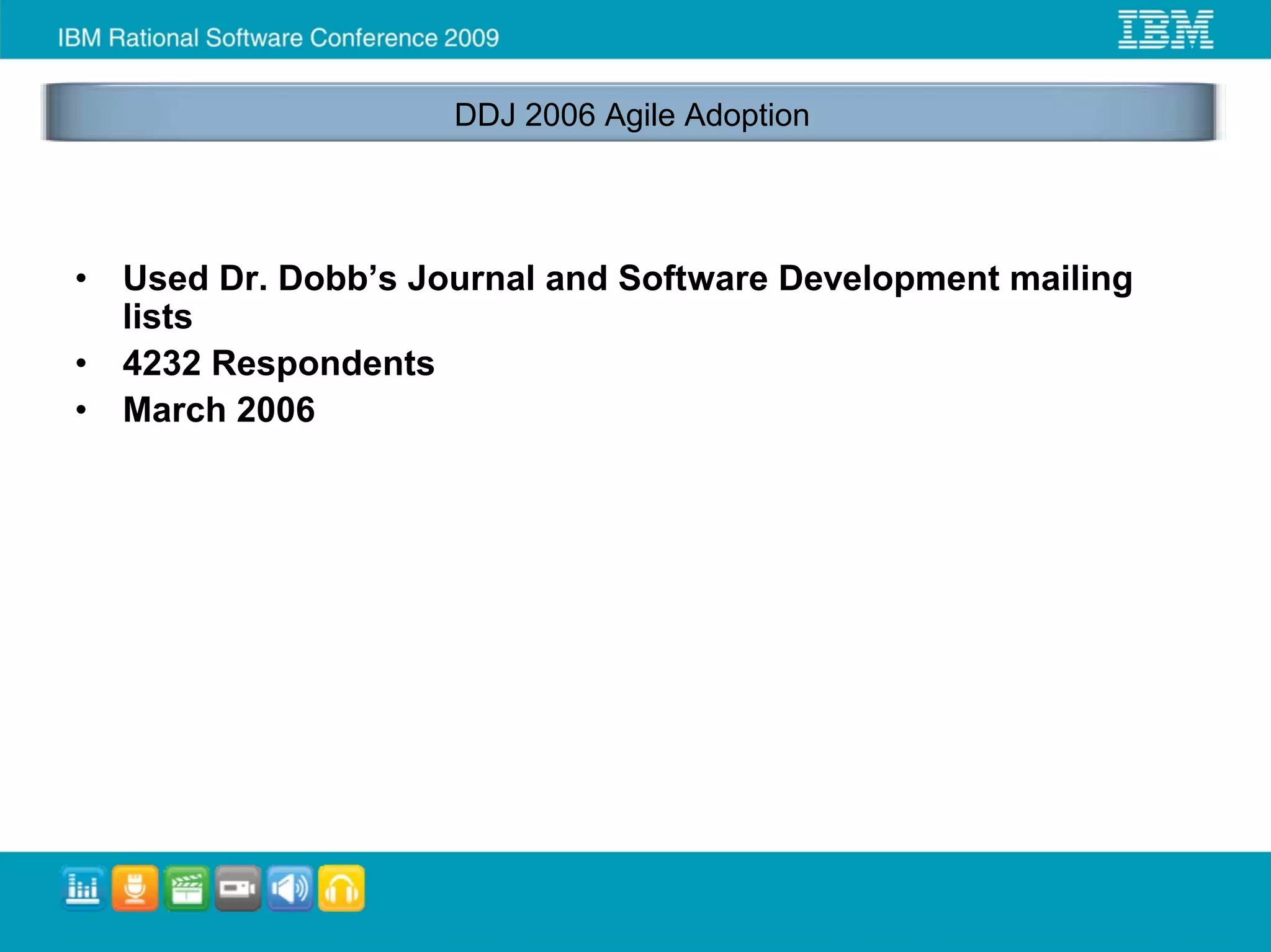Click the green clapperboard icon
The height and width of the screenshot is (952, 1271).
(x=187, y=888)
